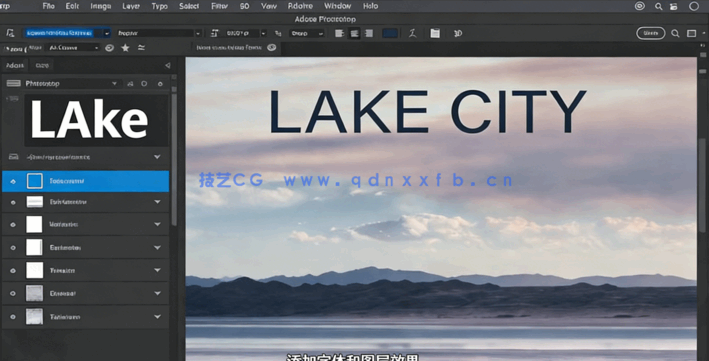This screenshot has width=709, height=361.
Task: Open the File menu
Action: click(x=48, y=6)
